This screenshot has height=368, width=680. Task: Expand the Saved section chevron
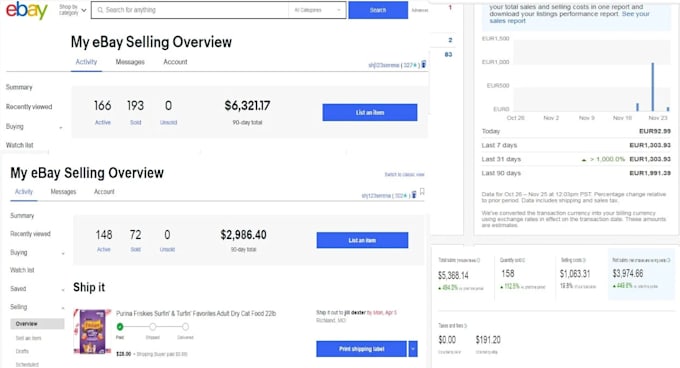click(63, 290)
